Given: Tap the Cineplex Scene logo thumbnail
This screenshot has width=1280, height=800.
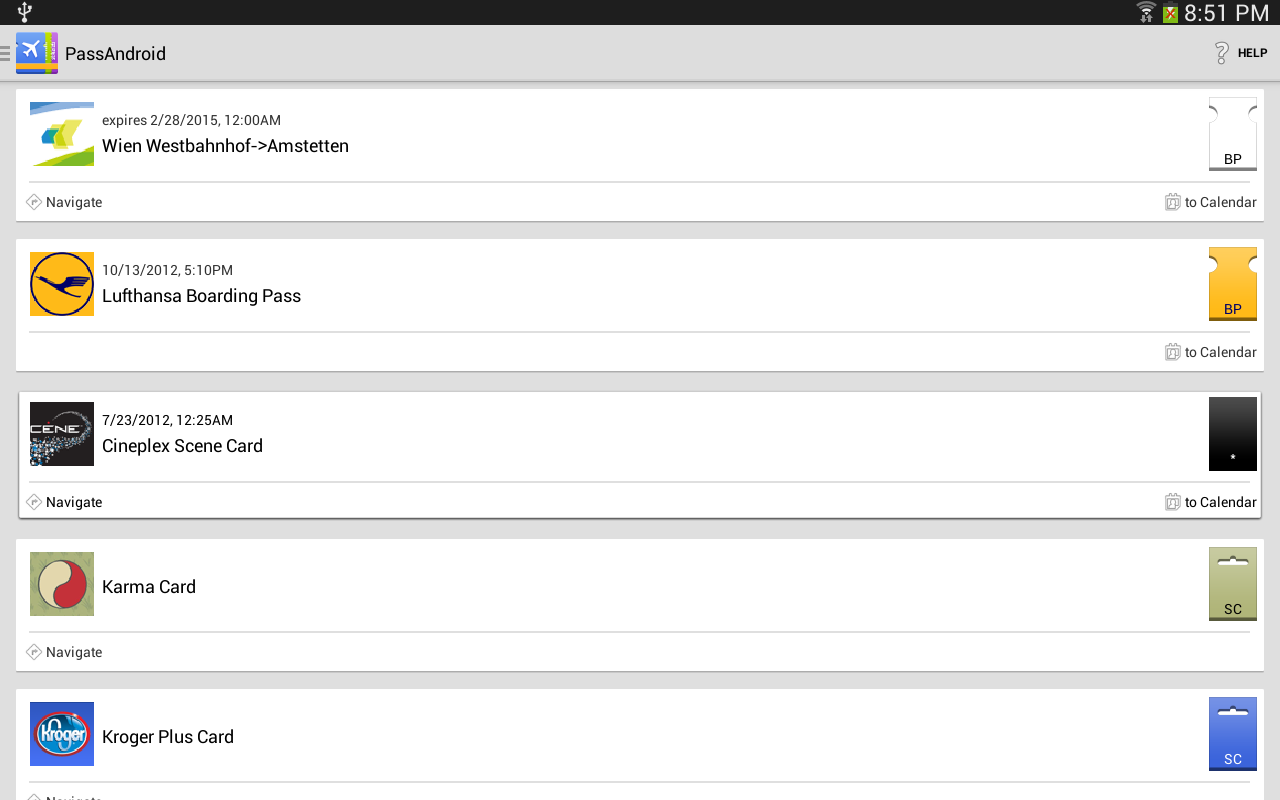Looking at the screenshot, I should 62,434.
